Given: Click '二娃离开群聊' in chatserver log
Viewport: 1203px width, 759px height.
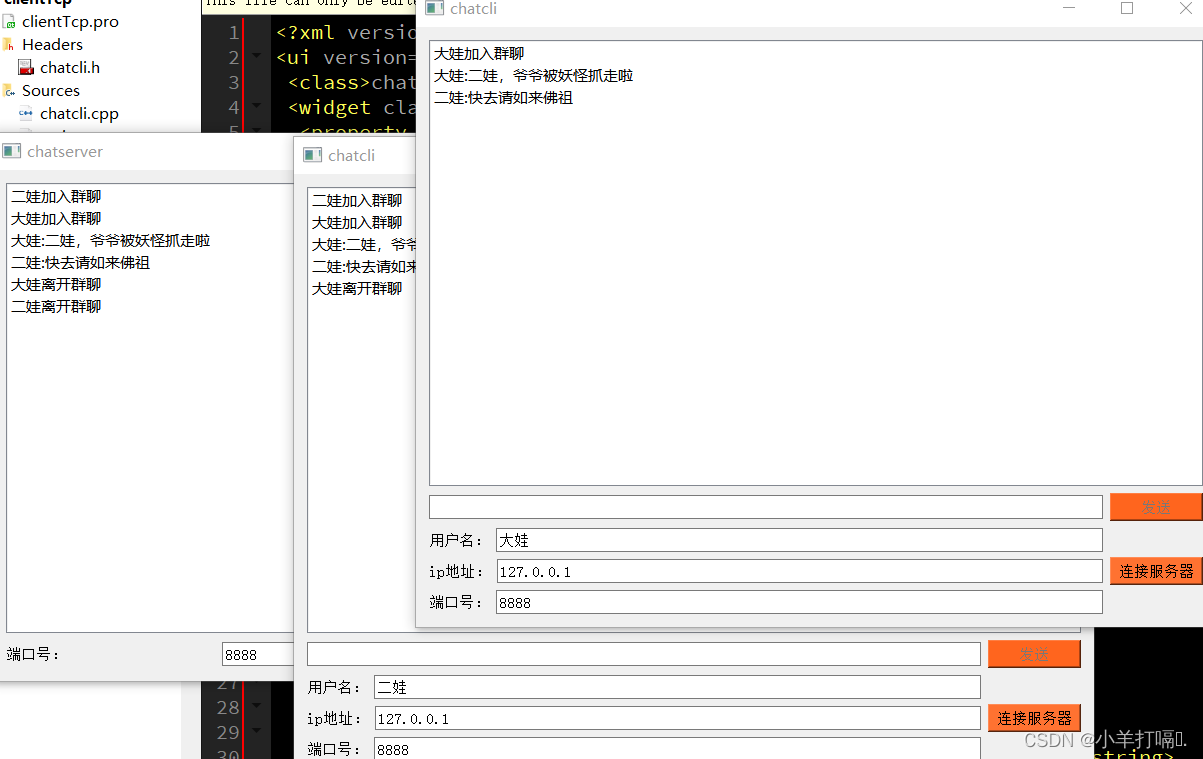Looking at the screenshot, I should click(x=56, y=306).
